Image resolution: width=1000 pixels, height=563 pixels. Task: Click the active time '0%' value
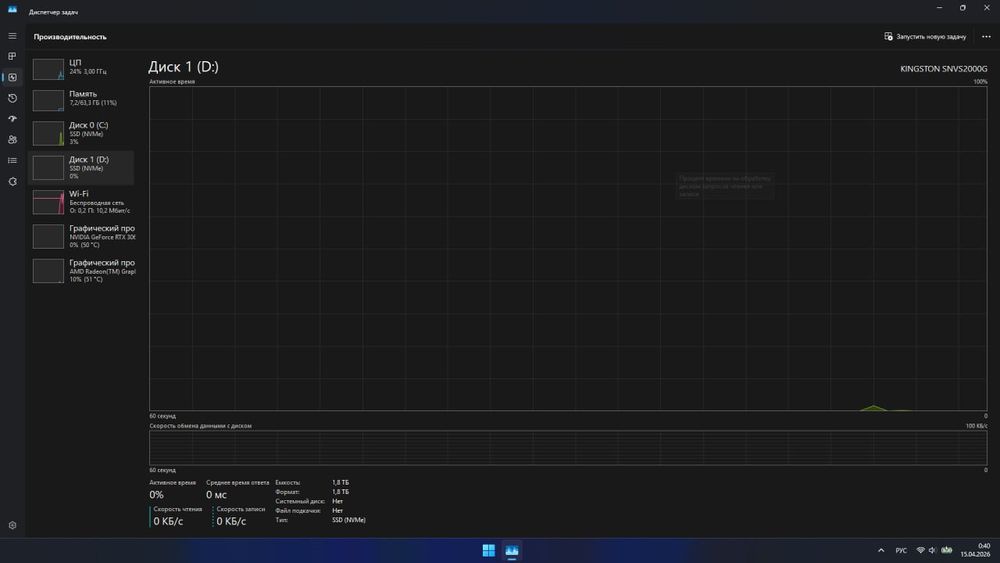pyautogui.click(x=156, y=495)
